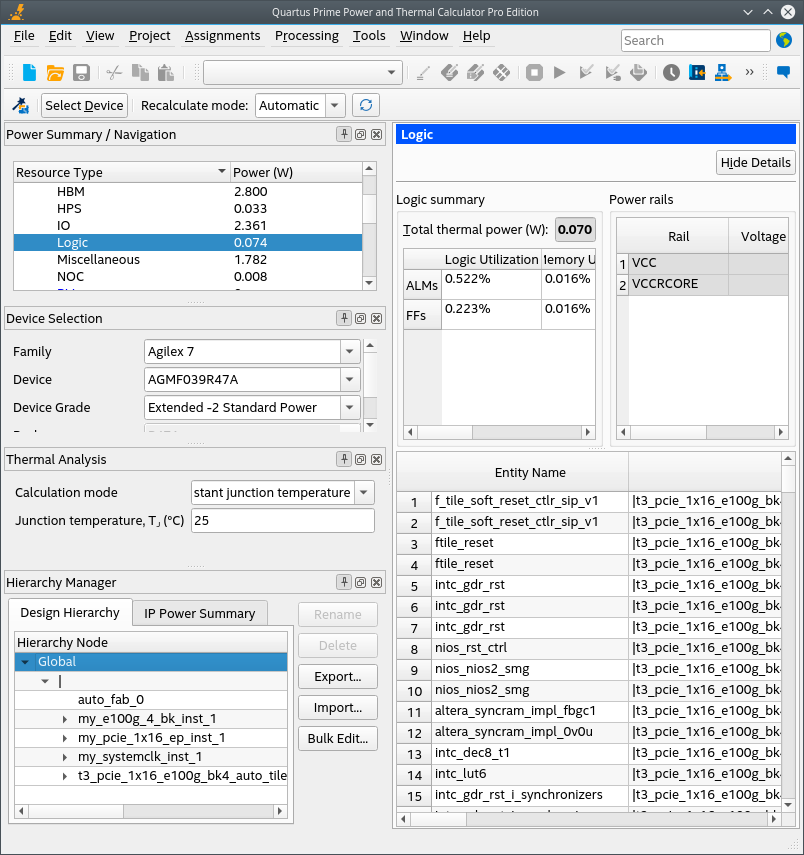The height and width of the screenshot is (855, 804).
Task: Open the Device Grade dropdown
Action: (350, 408)
